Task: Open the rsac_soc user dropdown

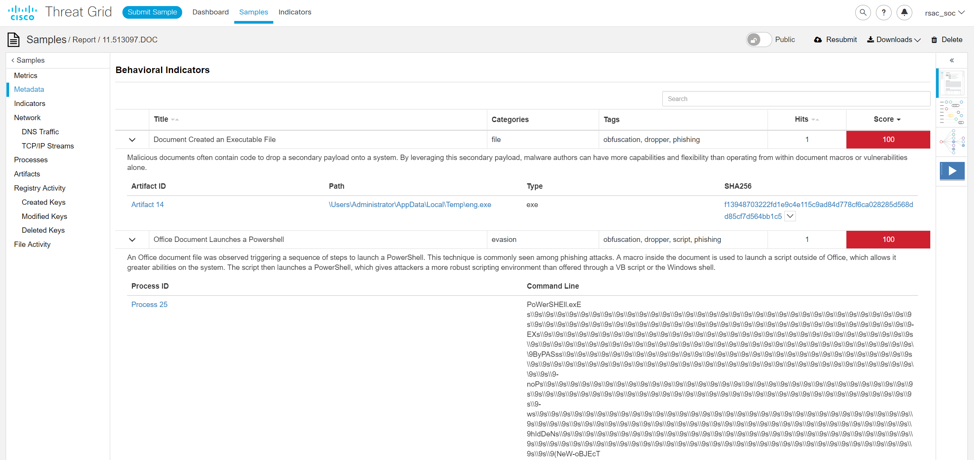Action: tap(944, 13)
